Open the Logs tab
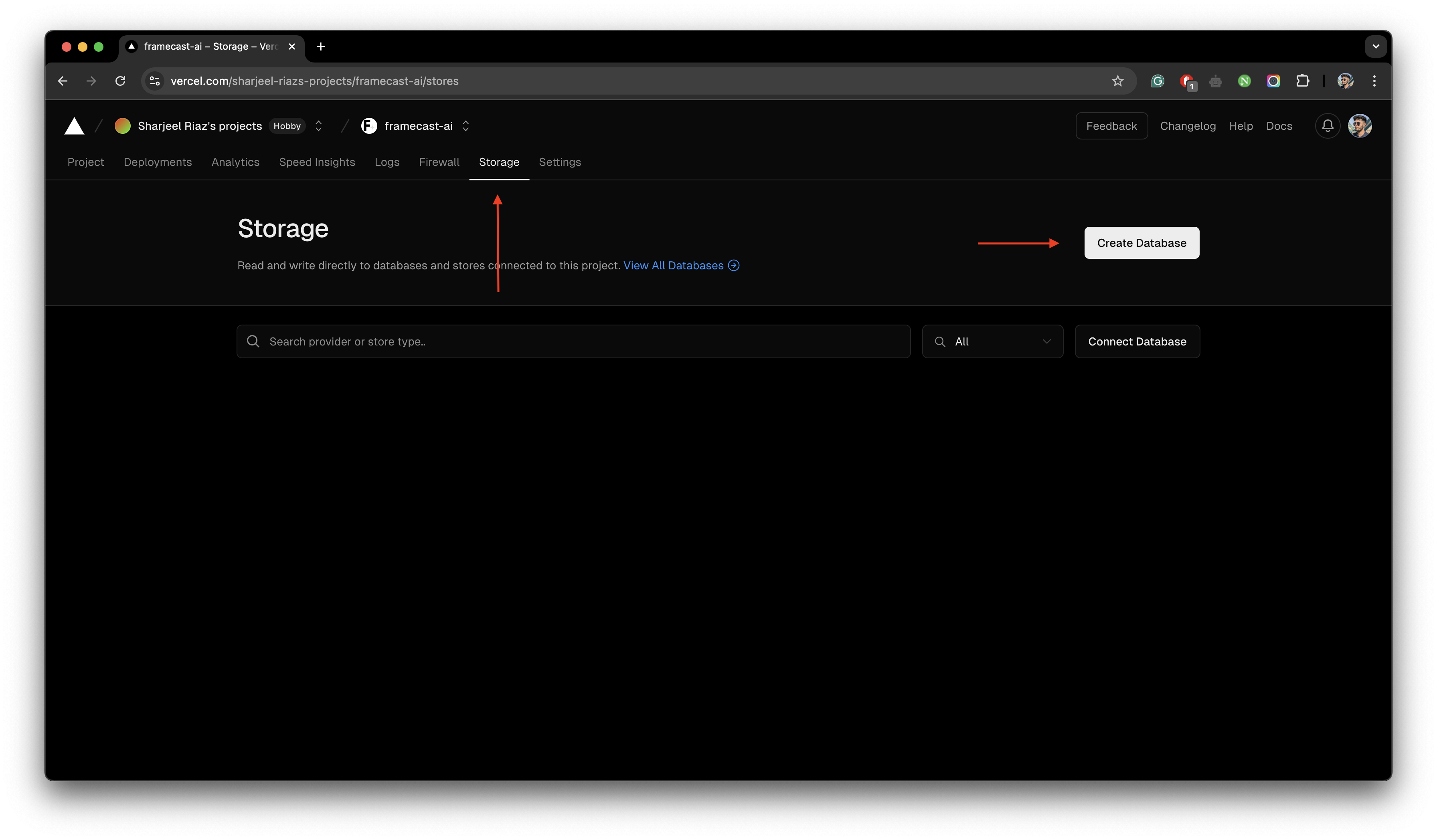 tap(387, 162)
